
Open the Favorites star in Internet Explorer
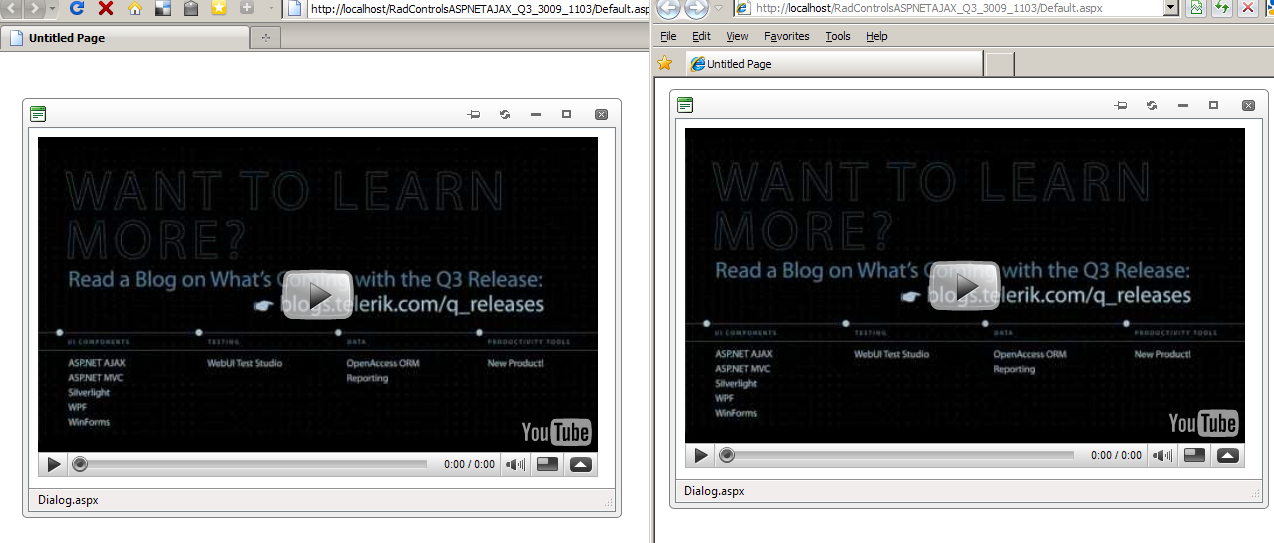point(665,63)
